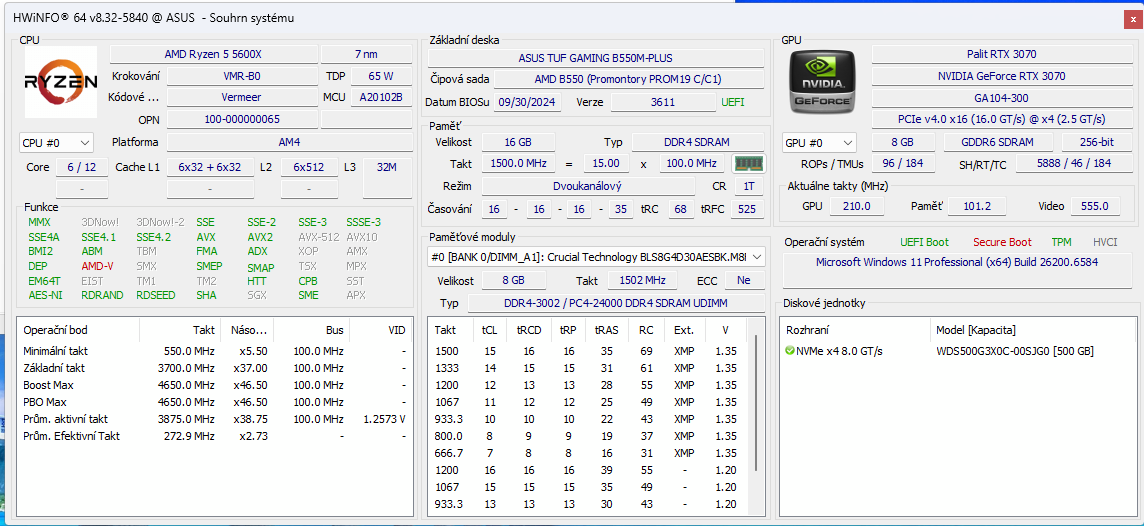
Task: Open the CPU #0 selector dropdown
Action: tap(56, 143)
